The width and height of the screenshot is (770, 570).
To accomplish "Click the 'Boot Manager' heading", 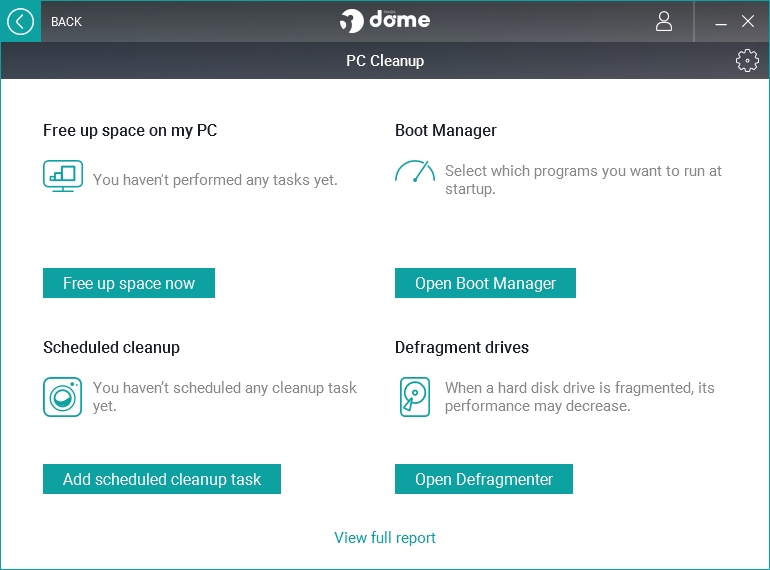I will point(445,131).
